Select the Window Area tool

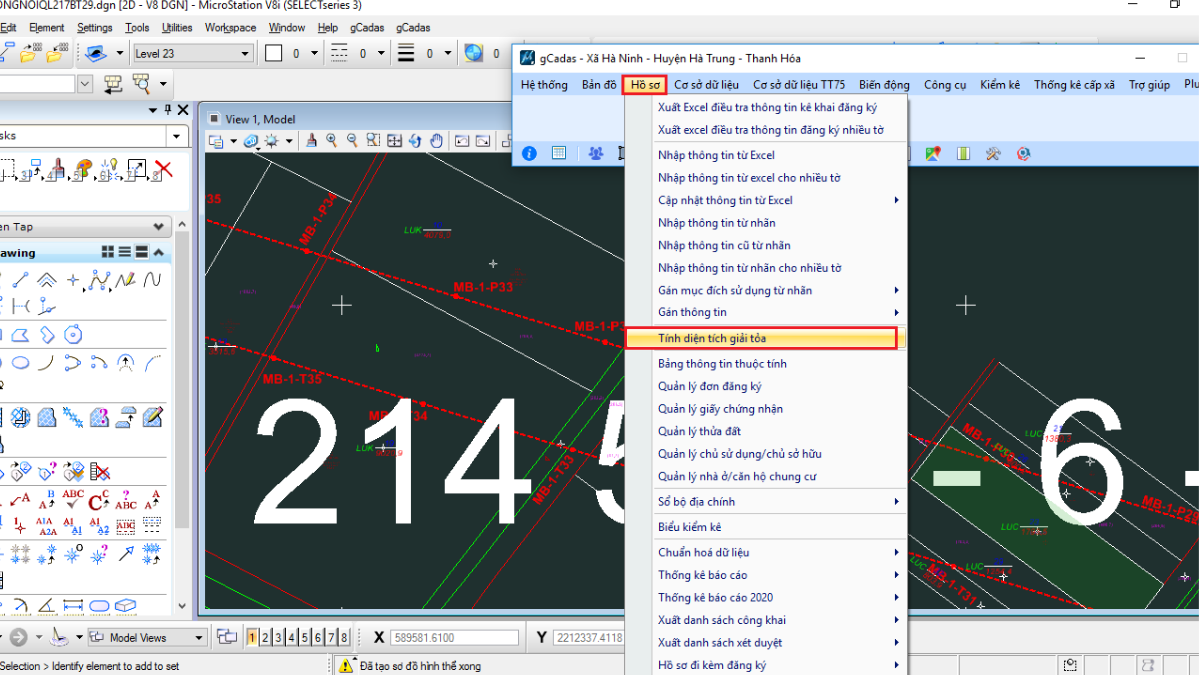pos(374,141)
